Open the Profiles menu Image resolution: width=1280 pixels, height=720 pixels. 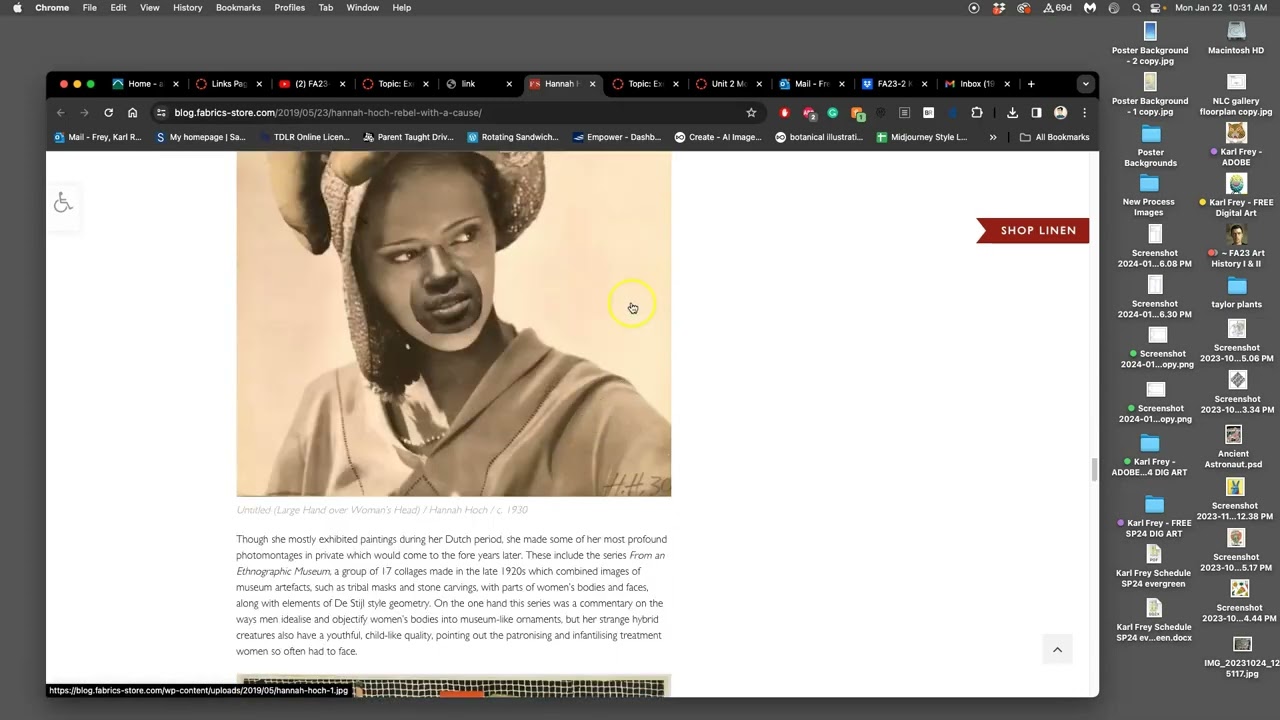pos(289,7)
